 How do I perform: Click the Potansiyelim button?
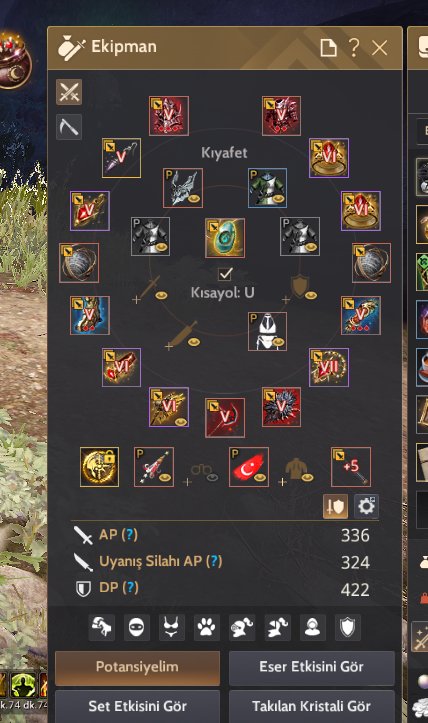point(137,667)
